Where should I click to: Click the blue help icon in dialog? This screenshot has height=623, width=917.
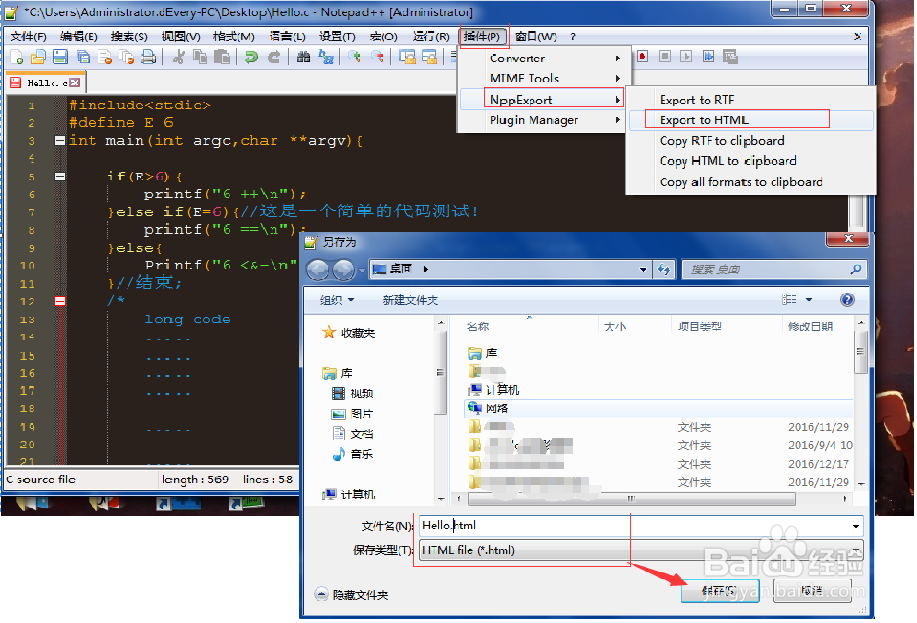coord(847,300)
